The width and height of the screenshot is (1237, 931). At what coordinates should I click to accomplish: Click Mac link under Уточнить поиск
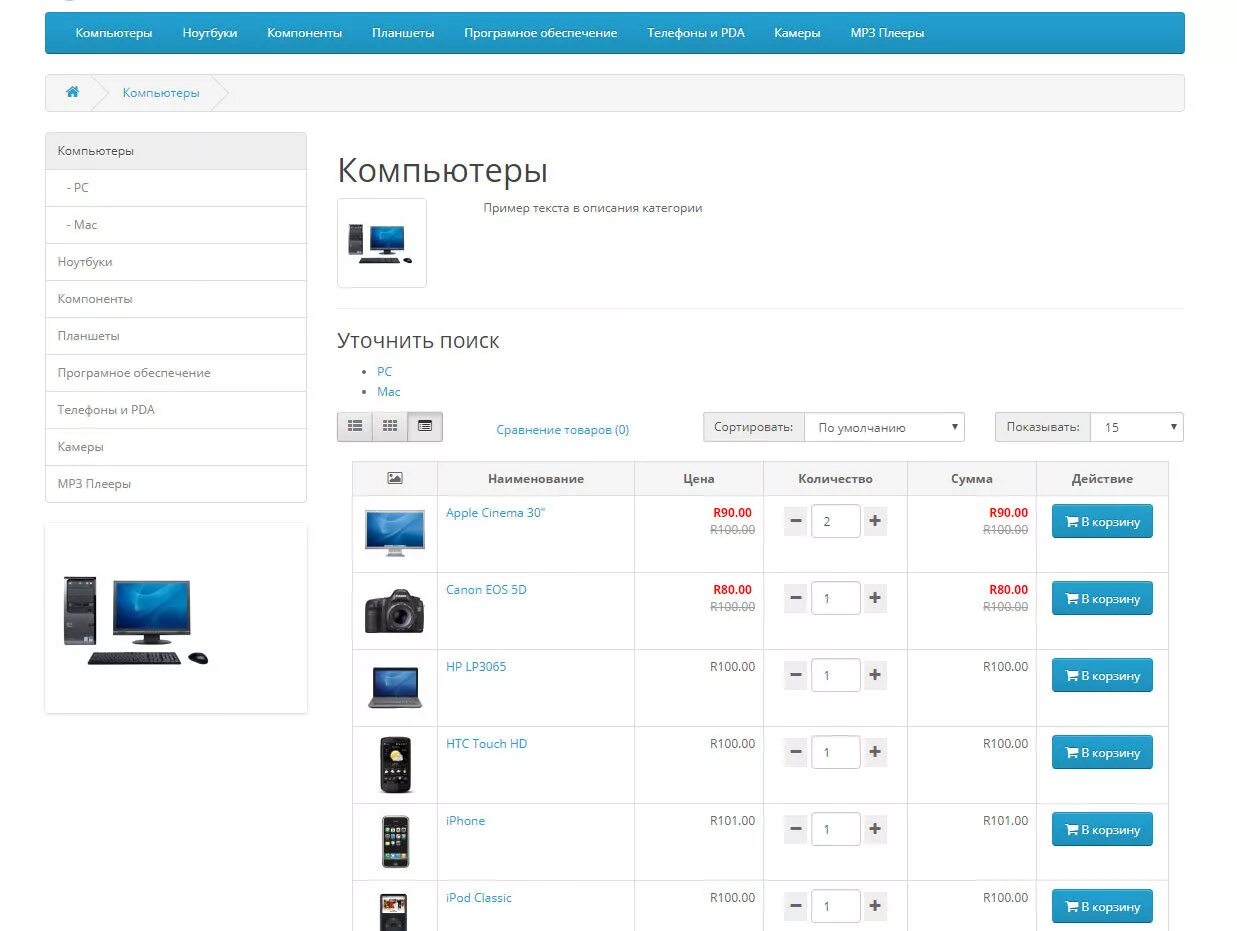coord(389,392)
